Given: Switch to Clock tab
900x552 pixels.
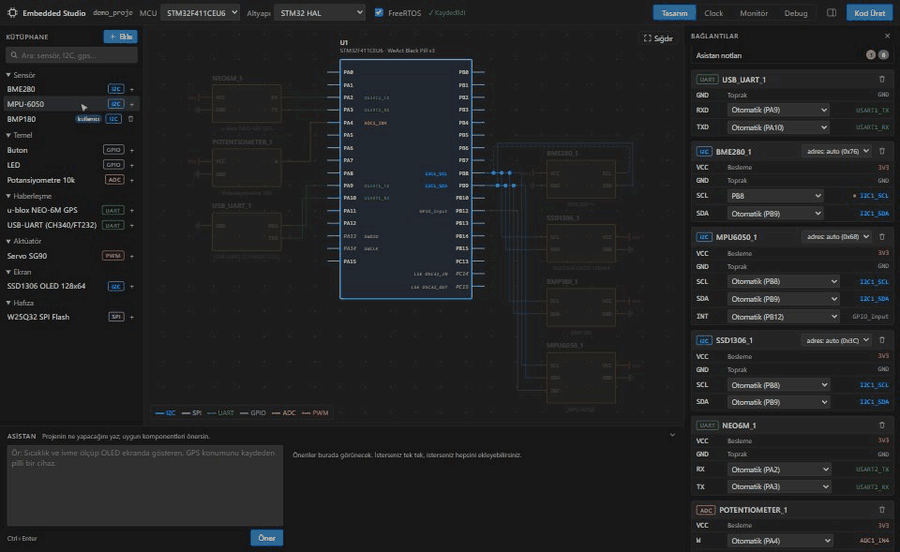Looking at the screenshot, I should (713, 13).
